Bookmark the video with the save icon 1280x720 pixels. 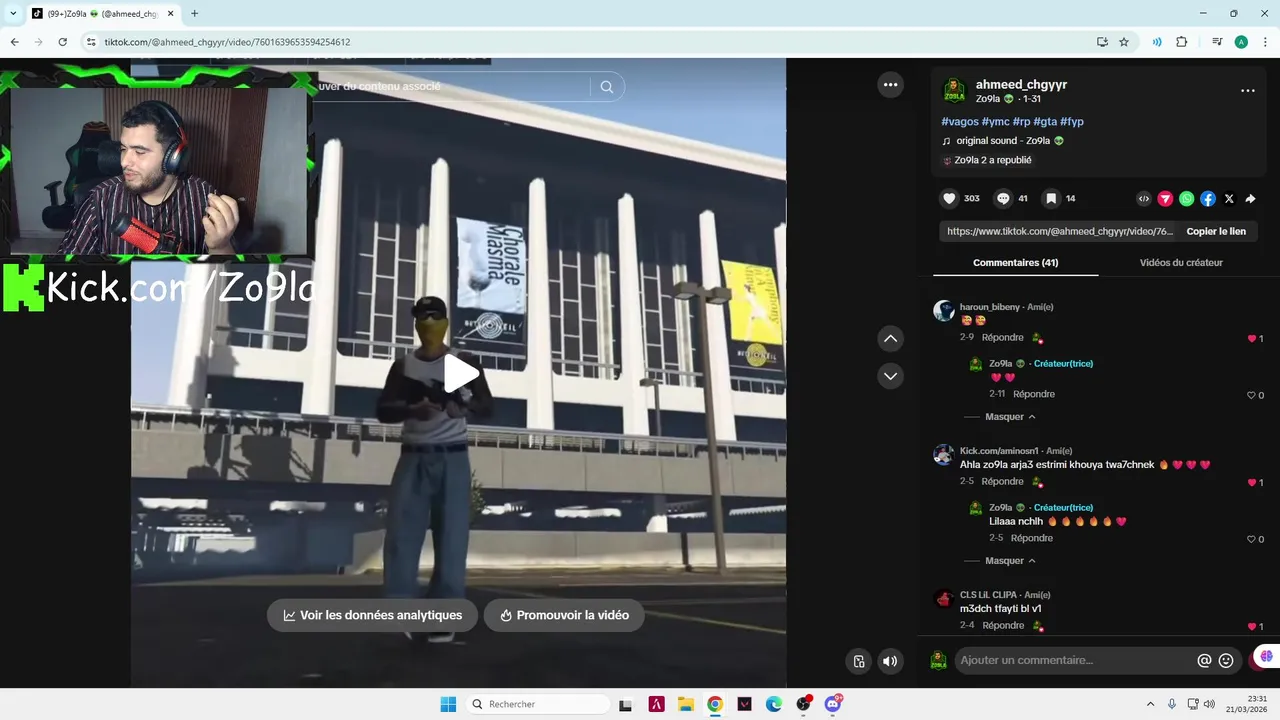[1051, 199]
